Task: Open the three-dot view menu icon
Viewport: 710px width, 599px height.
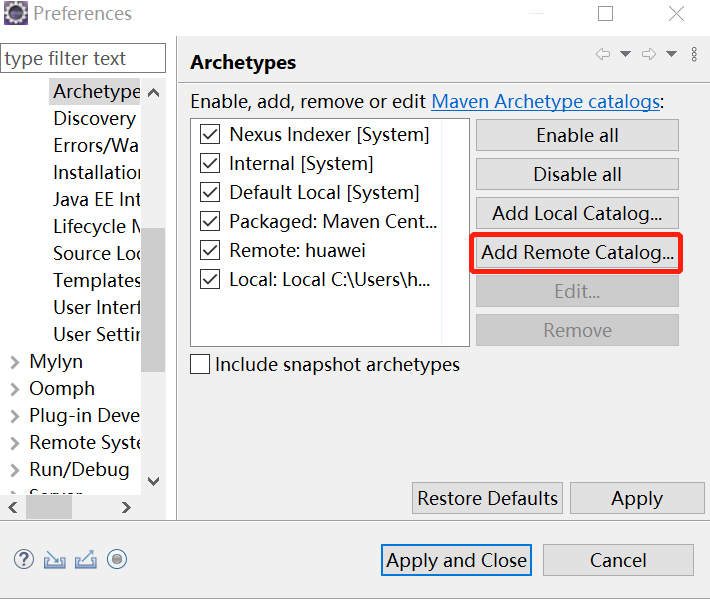Action: coord(694,54)
